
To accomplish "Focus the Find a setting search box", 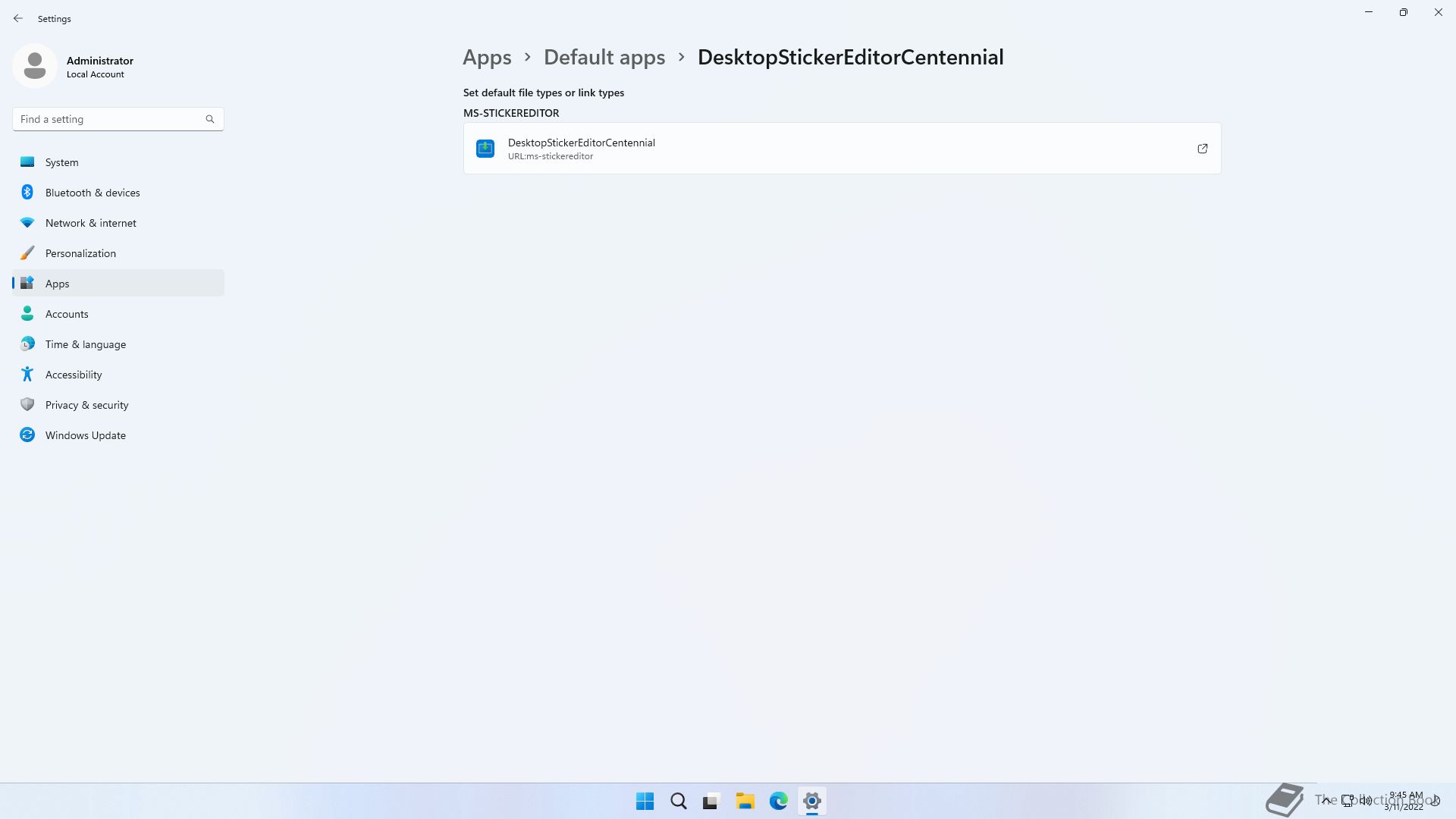I will [118, 119].
